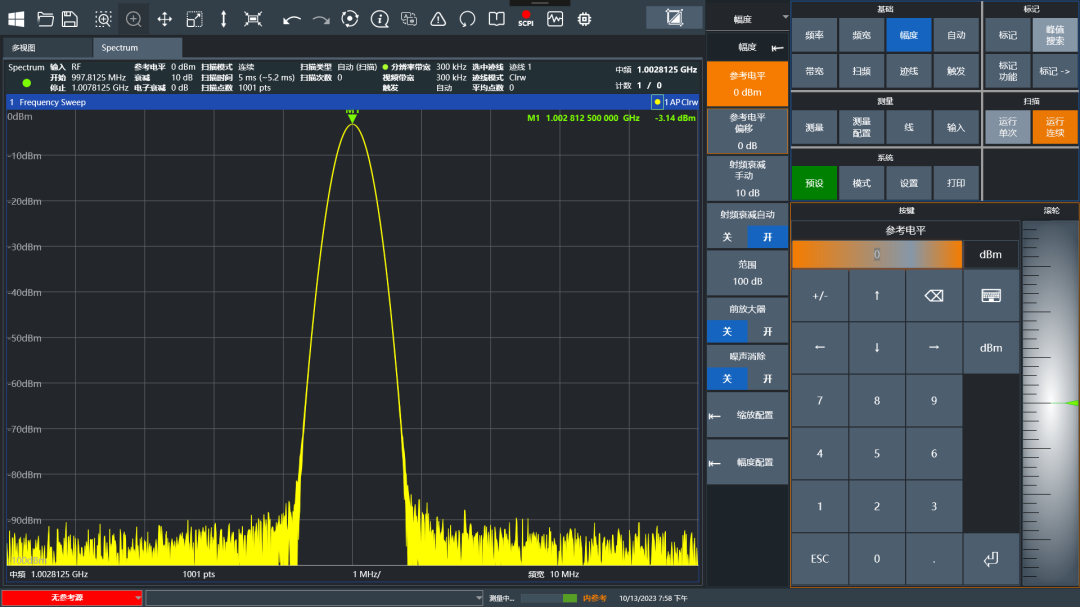Click the translate/language icon
Viewport: 1080px width, 607px height.
(409, 19)
